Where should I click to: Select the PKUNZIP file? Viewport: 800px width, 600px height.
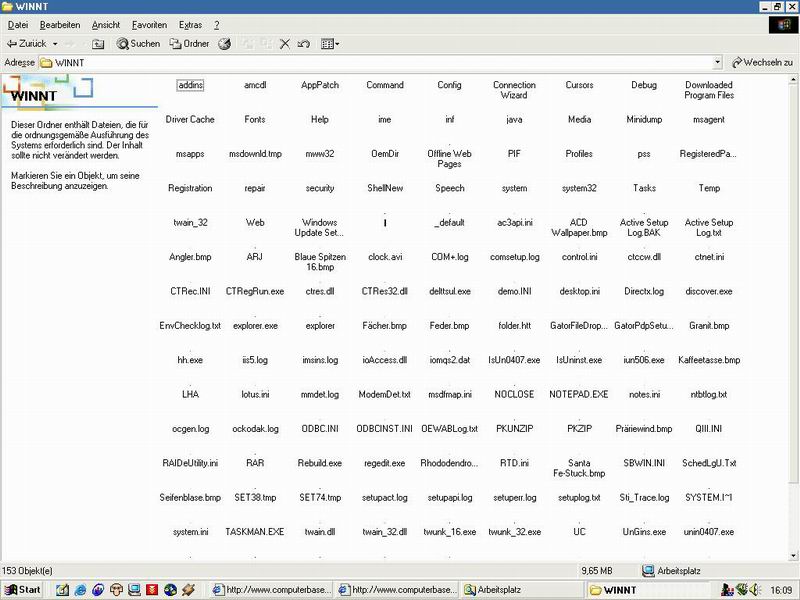pos(514,429)
